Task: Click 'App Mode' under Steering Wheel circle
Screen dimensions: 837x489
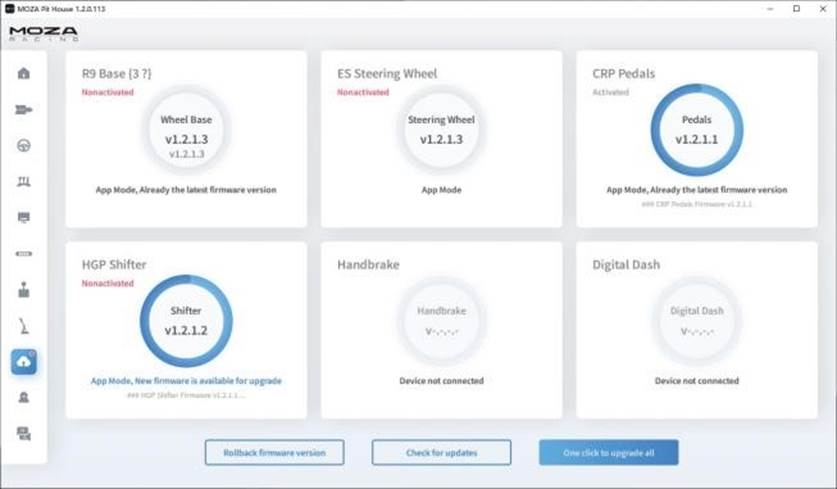Action: tap(441, 190)
